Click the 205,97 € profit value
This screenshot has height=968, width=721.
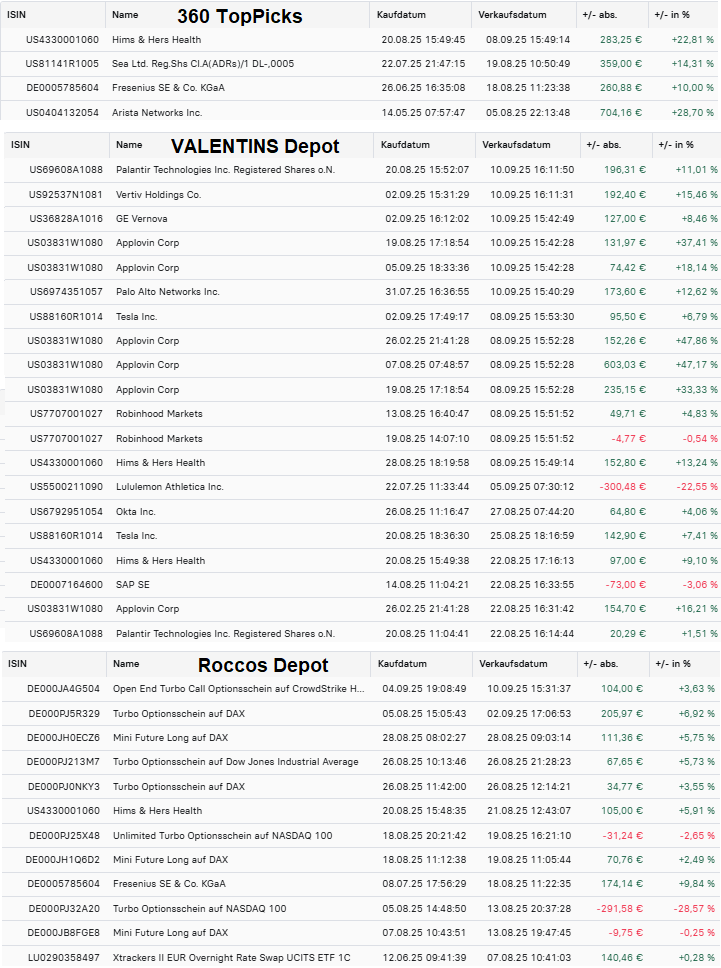[x=622, y=714]
